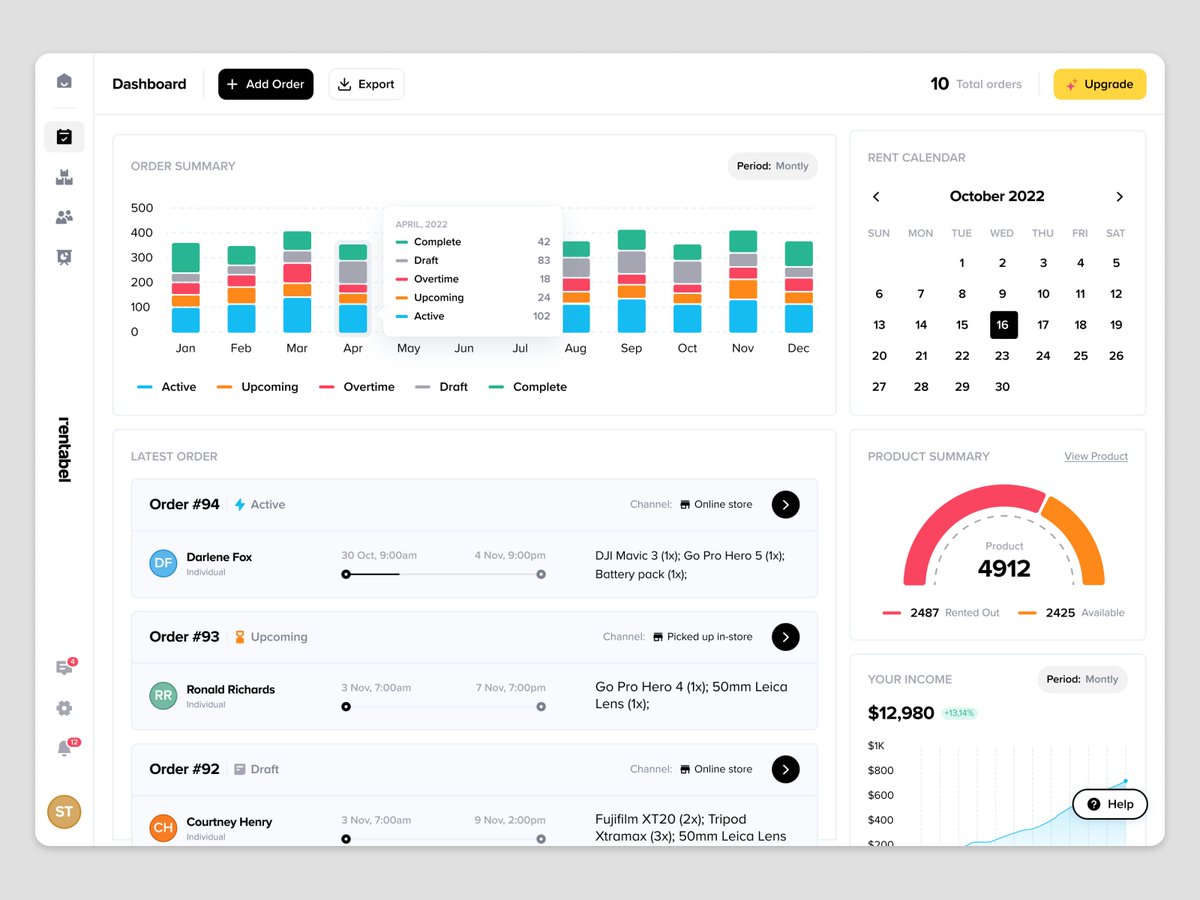The height and width of the screenshot is (900, 1200).
Task: Open Order #94 details arrow
Action: pos(785,505)
